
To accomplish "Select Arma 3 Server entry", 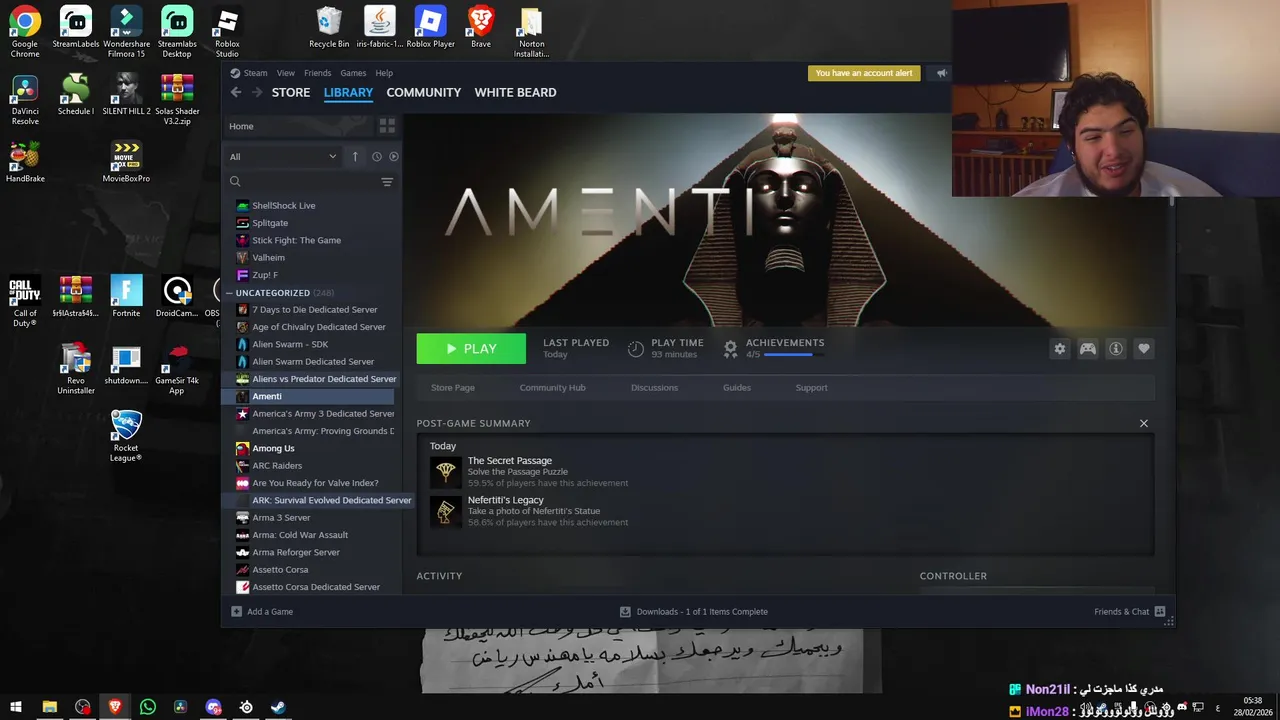I will tap(281, 518).
